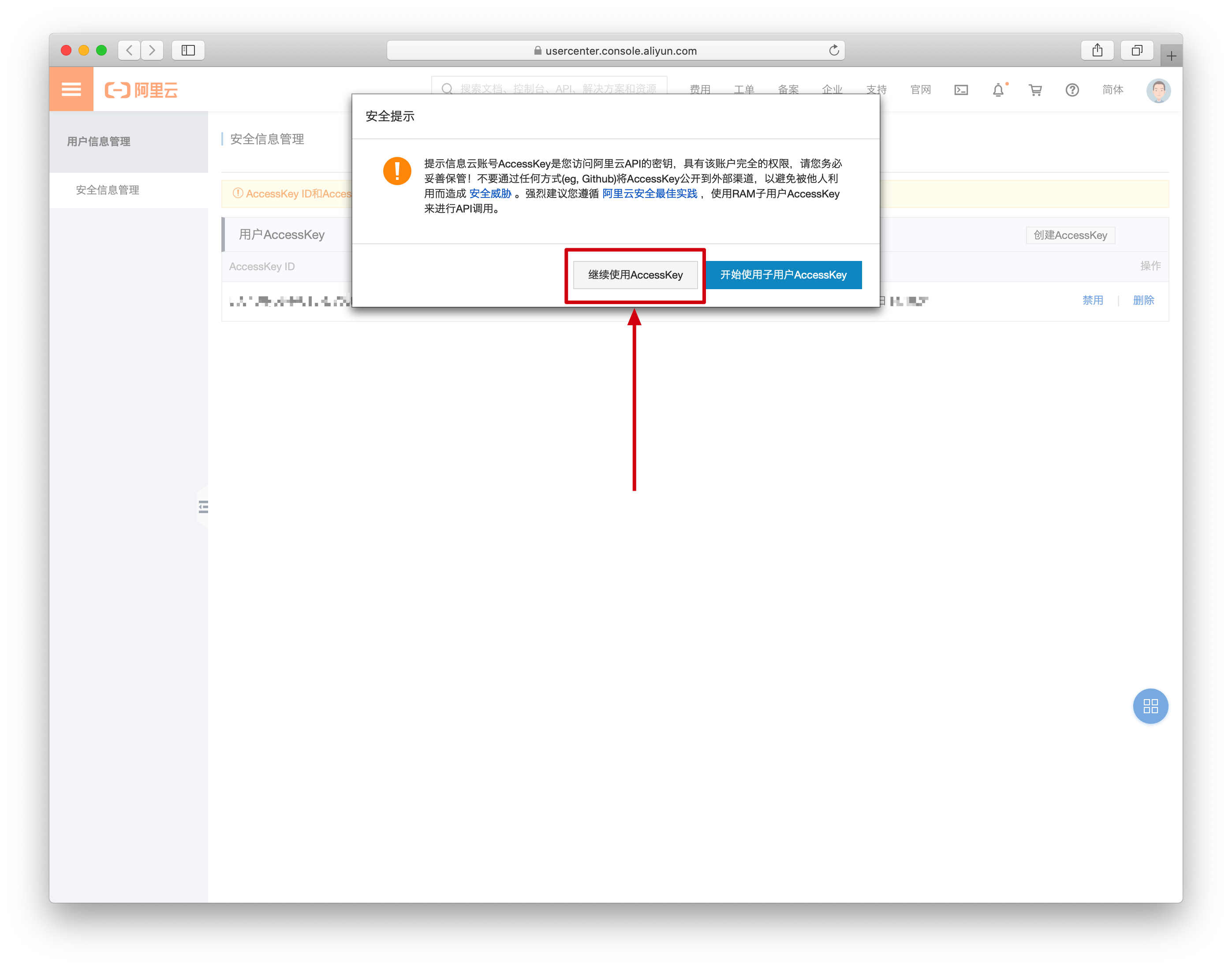The width and height of the screenshot is (1232, 968).
Task: Switch language via 简体
Action: [x=1113, y=89]
